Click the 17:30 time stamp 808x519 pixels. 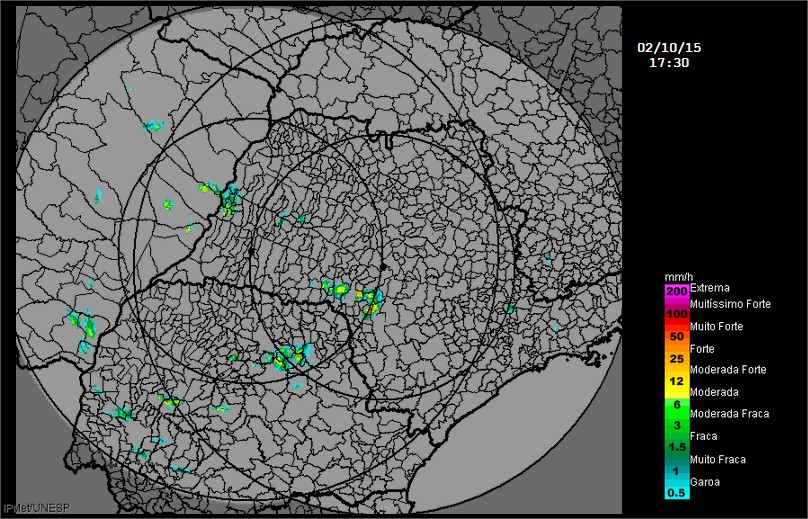(669, 62)
